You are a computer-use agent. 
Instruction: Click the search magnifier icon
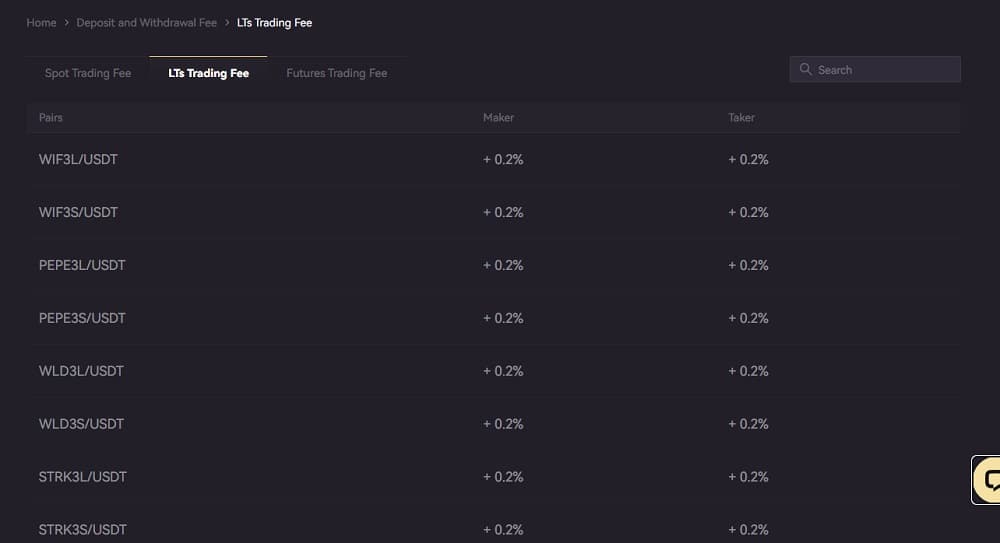pos(805,69)
